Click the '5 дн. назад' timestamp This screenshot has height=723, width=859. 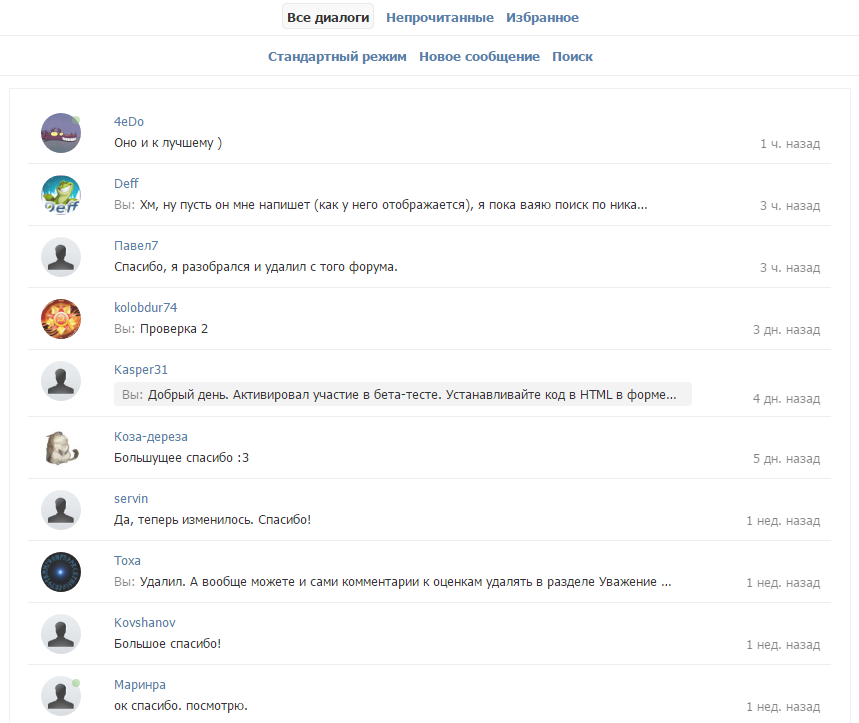click(x=787, y=458)
